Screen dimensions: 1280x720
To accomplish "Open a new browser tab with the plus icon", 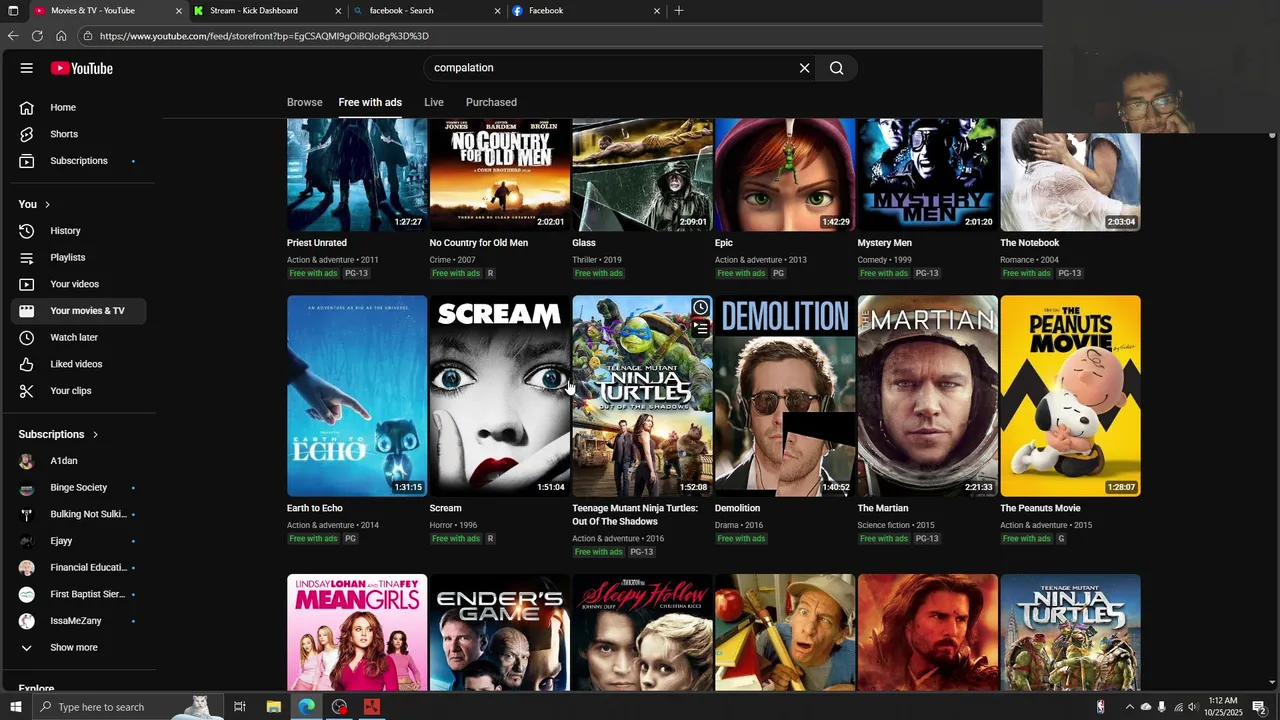I will 679,10.
